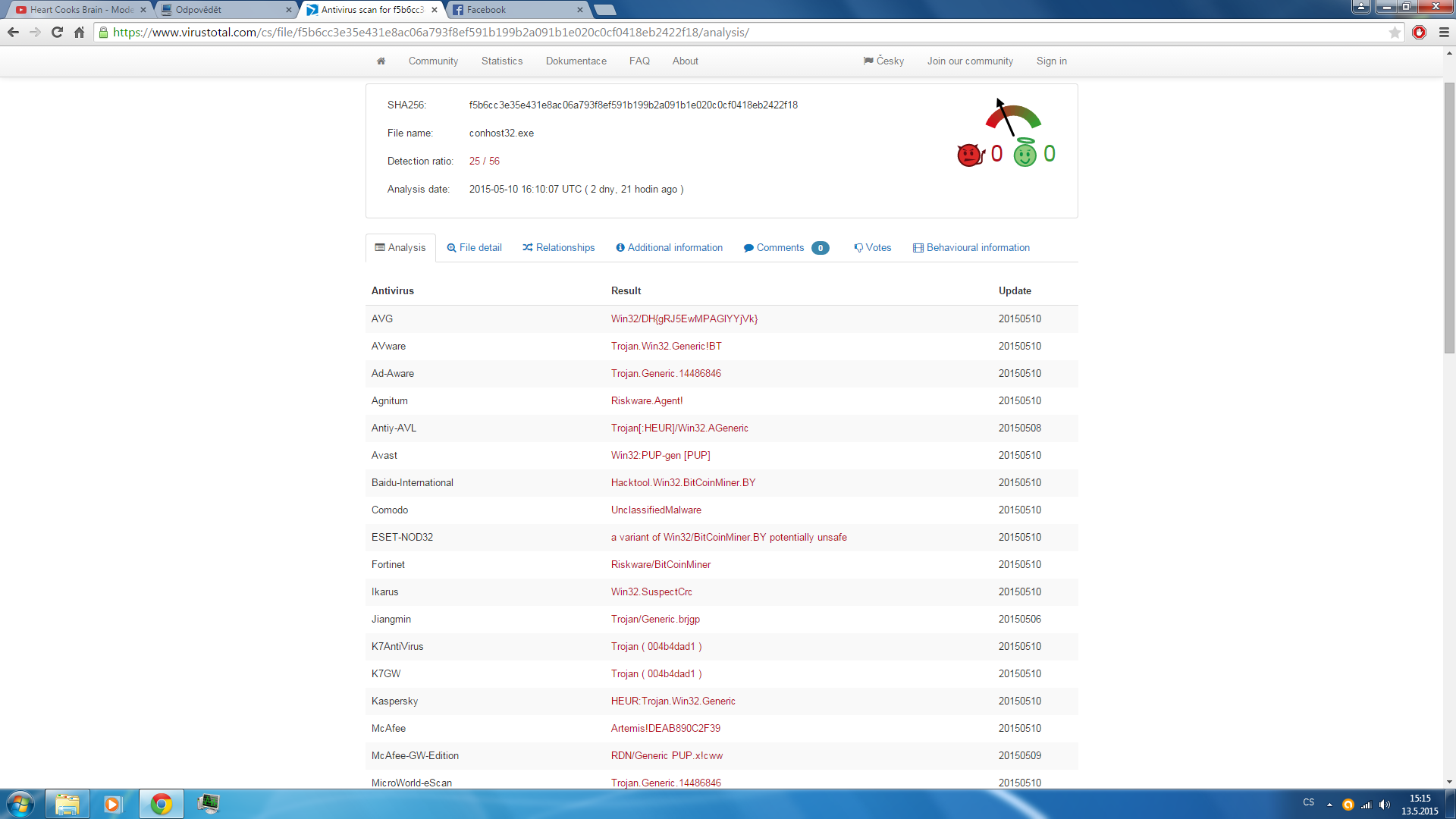Click Avast Win32:PUP-gen result
The image size is (1456, 819).
pyautogui.click(x=661, y=456)
